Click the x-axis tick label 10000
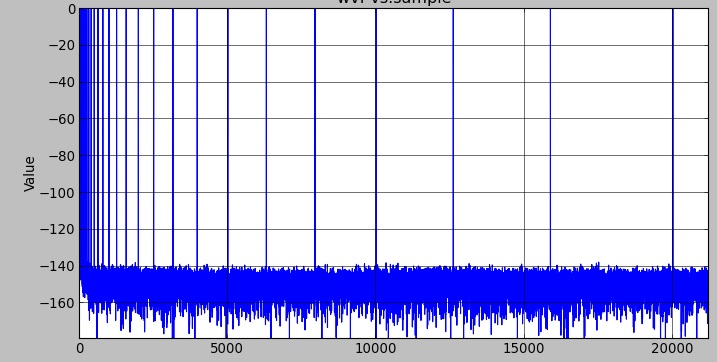 [376, 349]
